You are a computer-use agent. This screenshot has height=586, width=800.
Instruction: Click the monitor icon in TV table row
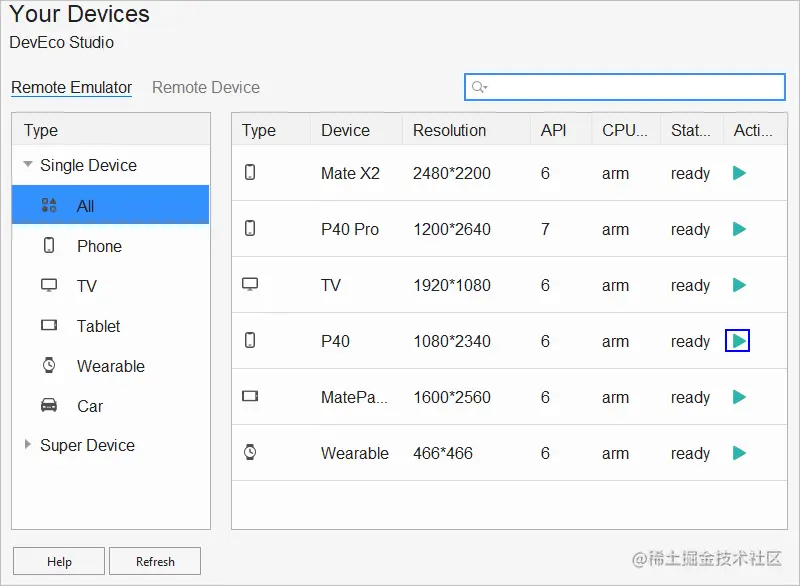250,284
